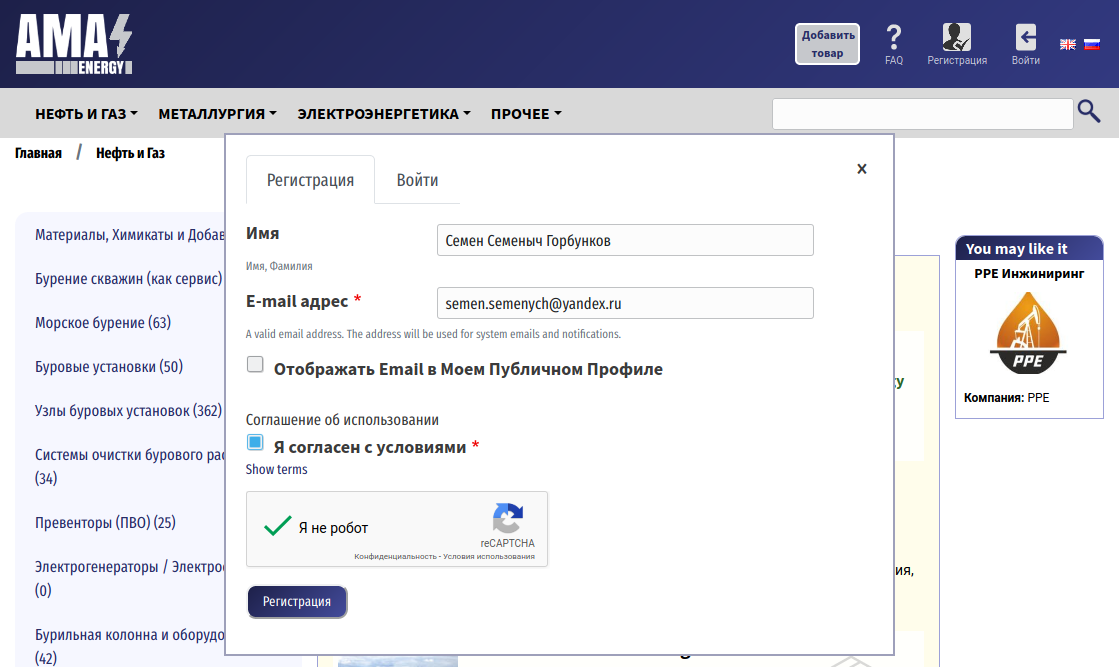Open the PPE company logo image

click(1028, 333)
